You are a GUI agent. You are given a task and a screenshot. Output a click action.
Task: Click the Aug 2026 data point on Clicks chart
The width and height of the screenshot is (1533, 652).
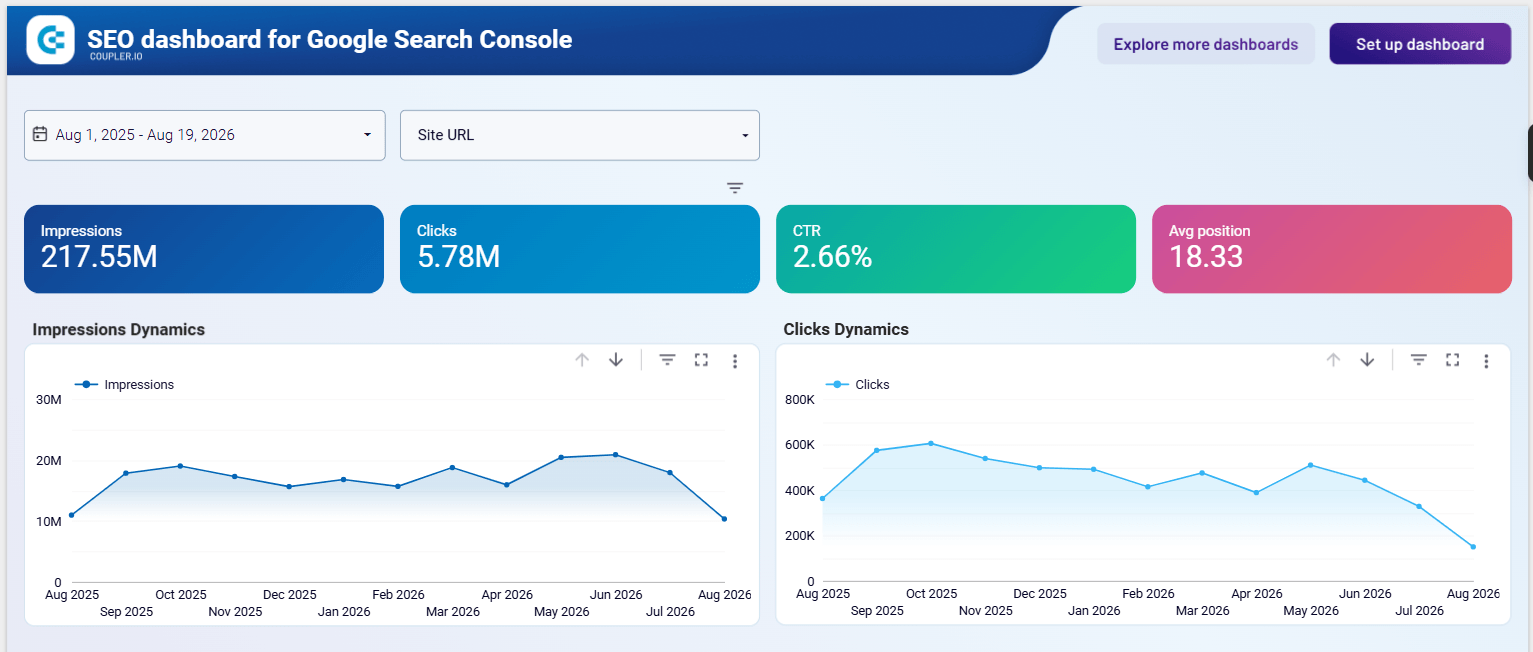(1473, 547)
